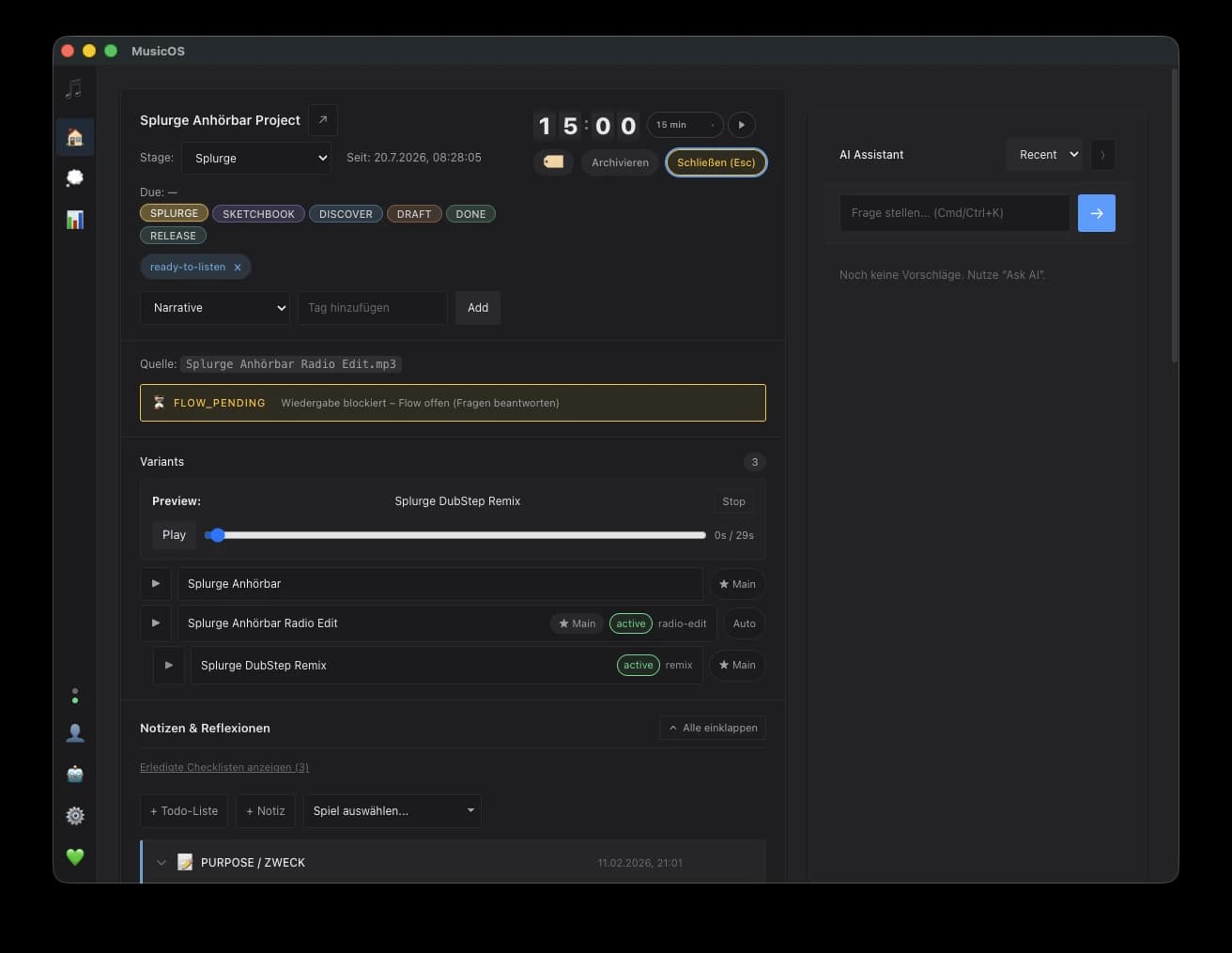Click the Schließen (Esc) button
The image size is (1232, 953).
point(716,162)
